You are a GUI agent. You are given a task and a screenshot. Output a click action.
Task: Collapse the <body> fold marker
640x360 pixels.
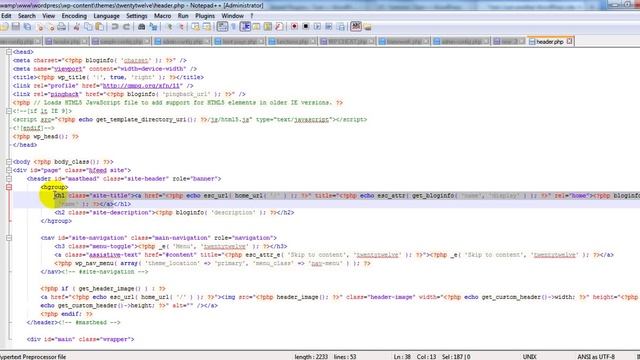click(x=9, y=162)
